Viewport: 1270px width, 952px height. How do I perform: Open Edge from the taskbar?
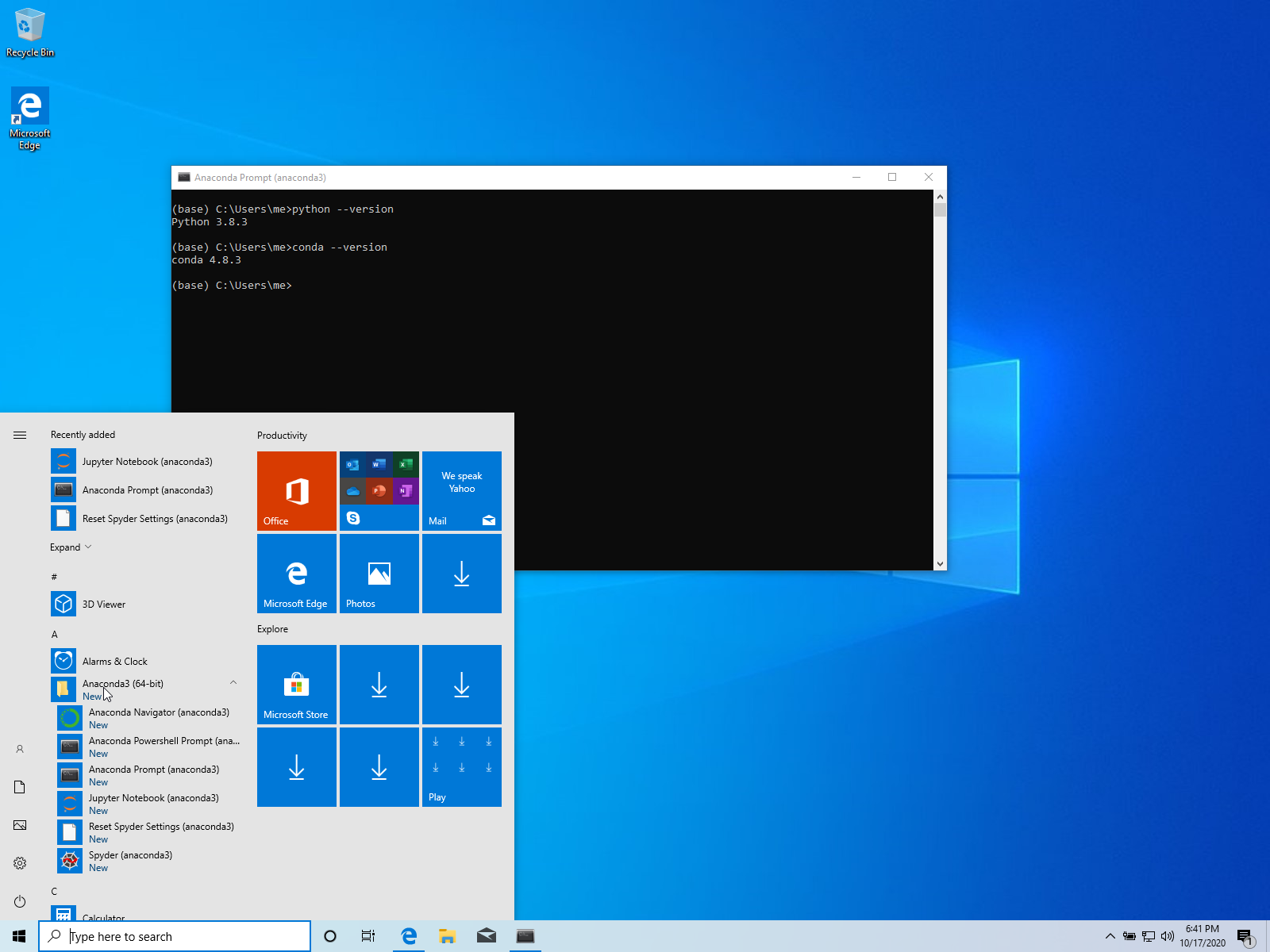[x=409, y=936]
